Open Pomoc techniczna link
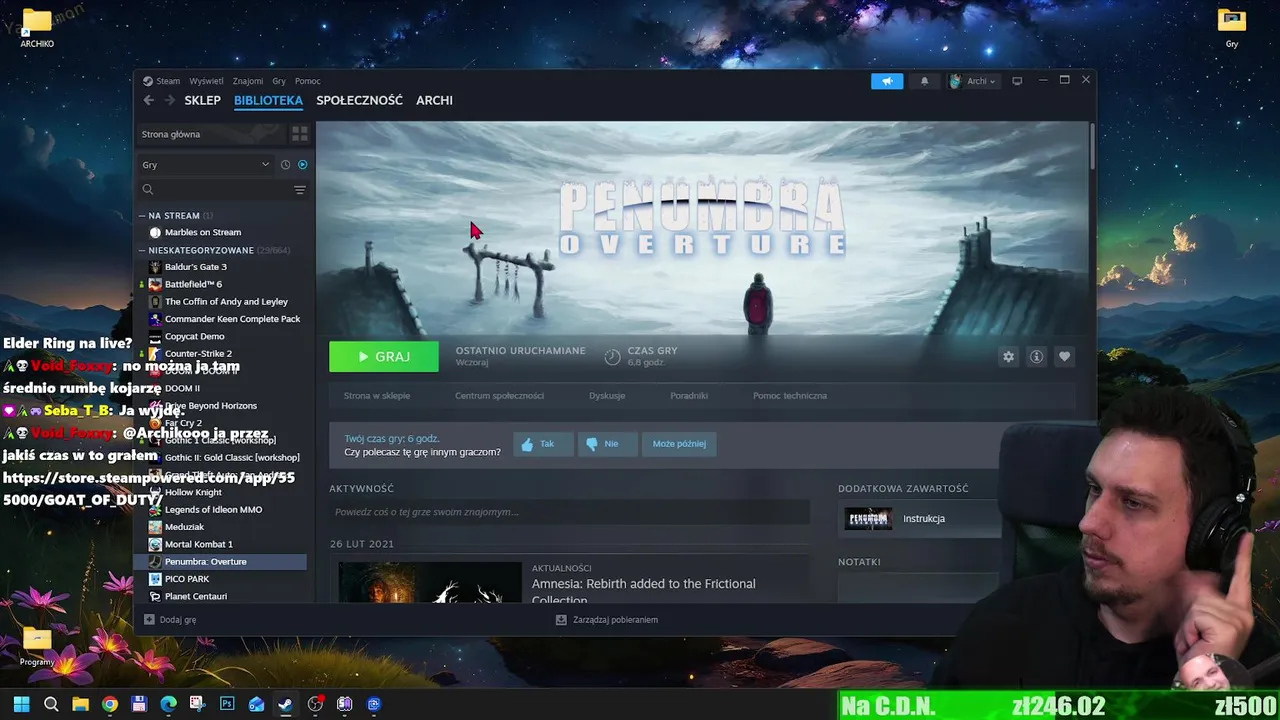Viewport: 1280px width, 720px height. point(790,396)
